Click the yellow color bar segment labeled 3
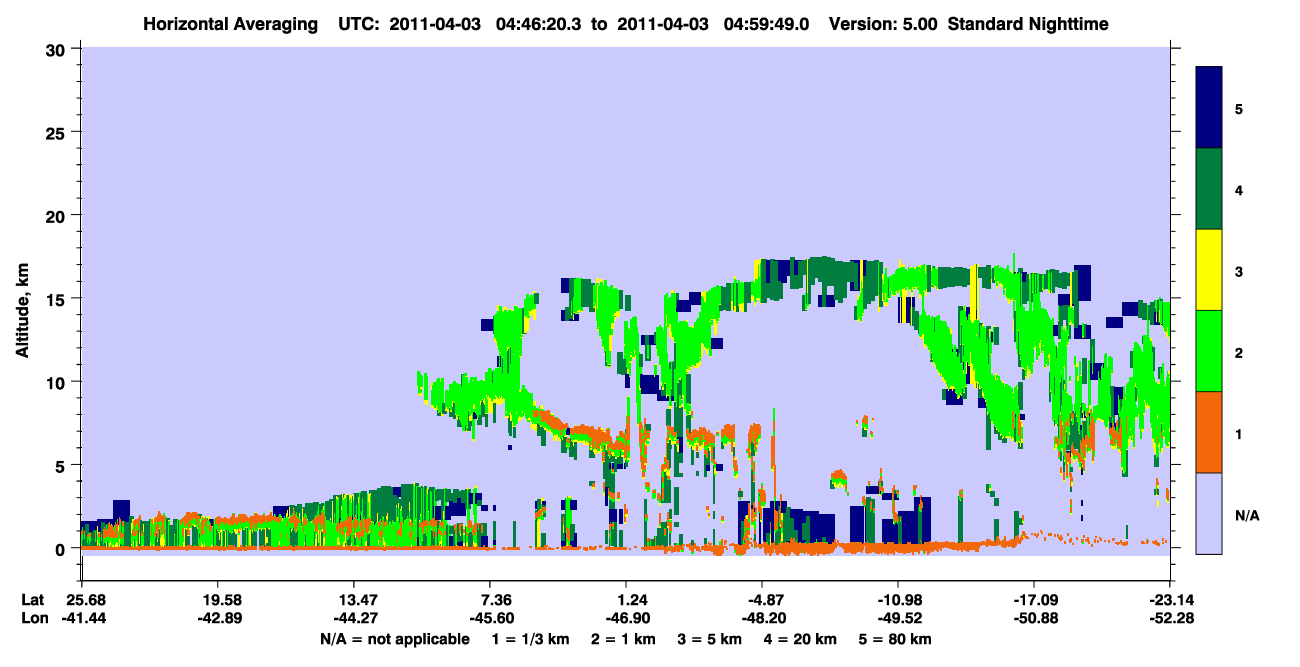Screen dimensions: 1300x667 1209,270
